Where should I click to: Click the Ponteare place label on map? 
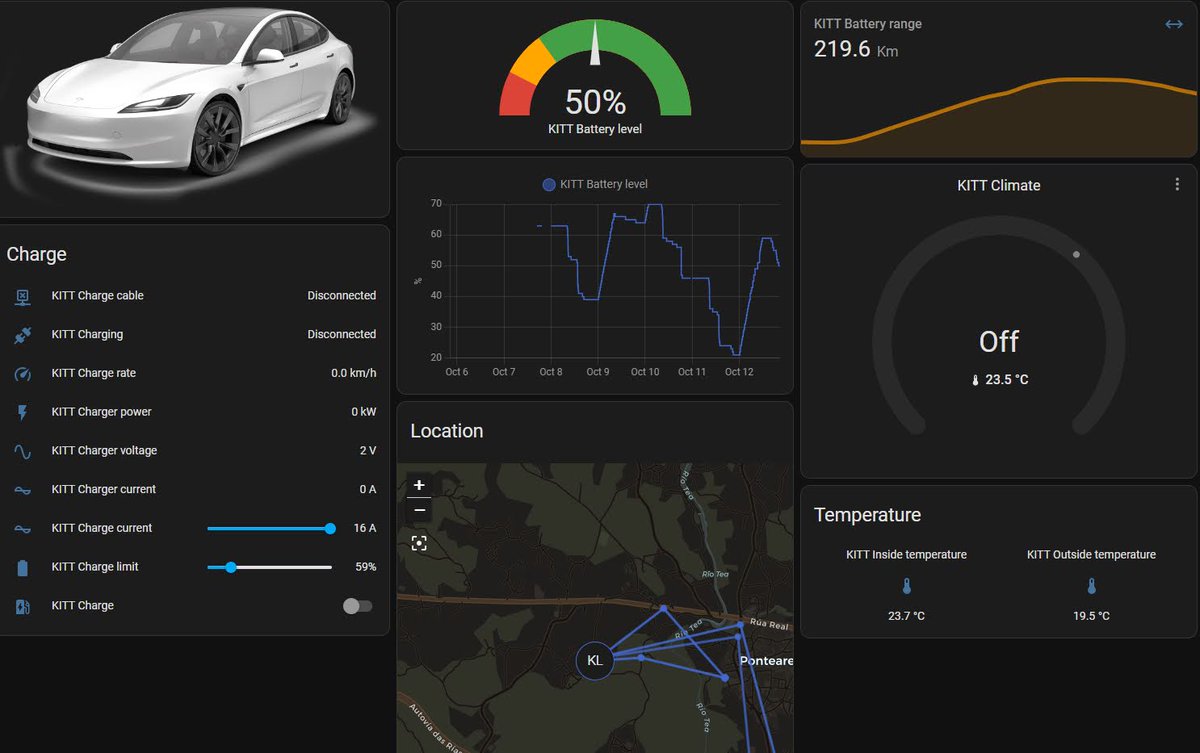pos(766,661)
